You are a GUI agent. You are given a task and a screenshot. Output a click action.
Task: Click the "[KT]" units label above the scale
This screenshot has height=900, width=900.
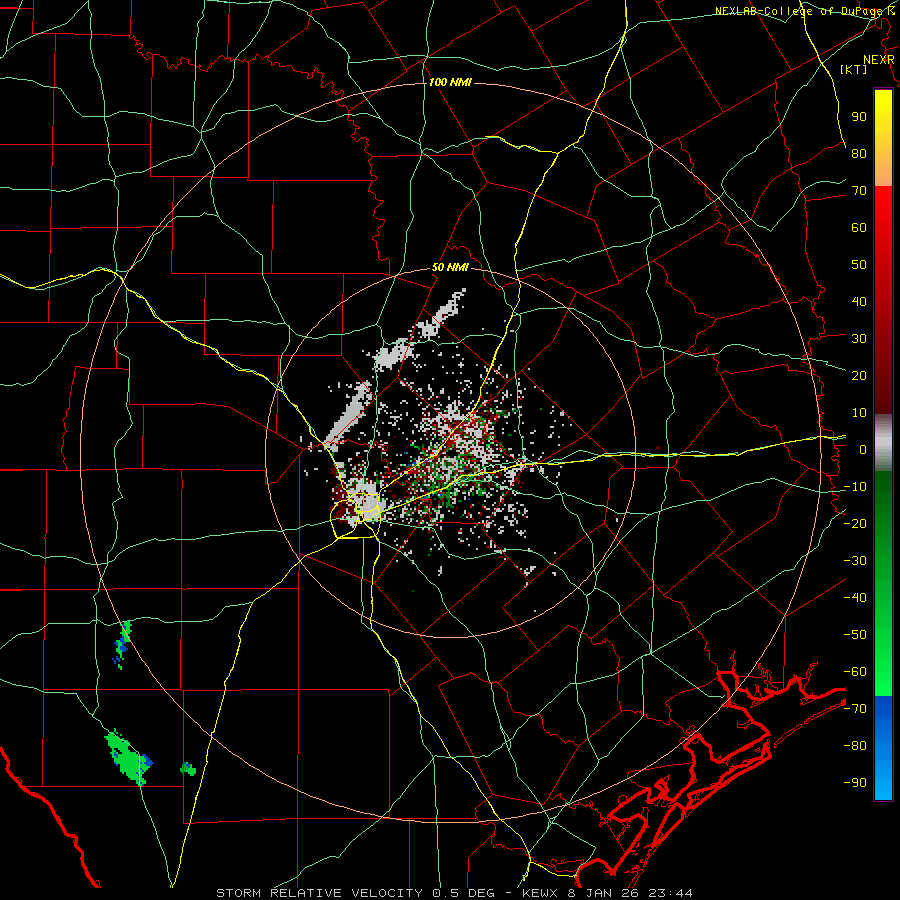pyautogui.click(x=854, y=69)
